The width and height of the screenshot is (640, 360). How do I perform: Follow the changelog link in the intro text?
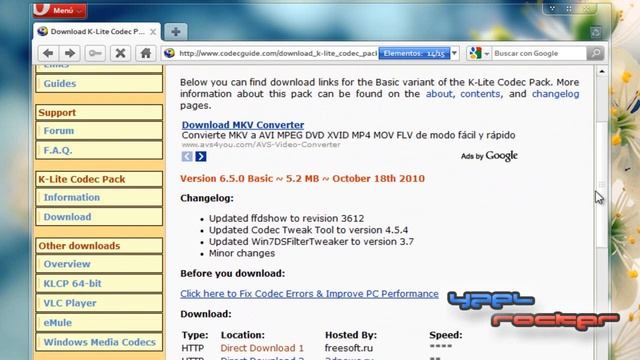(556, 94)
